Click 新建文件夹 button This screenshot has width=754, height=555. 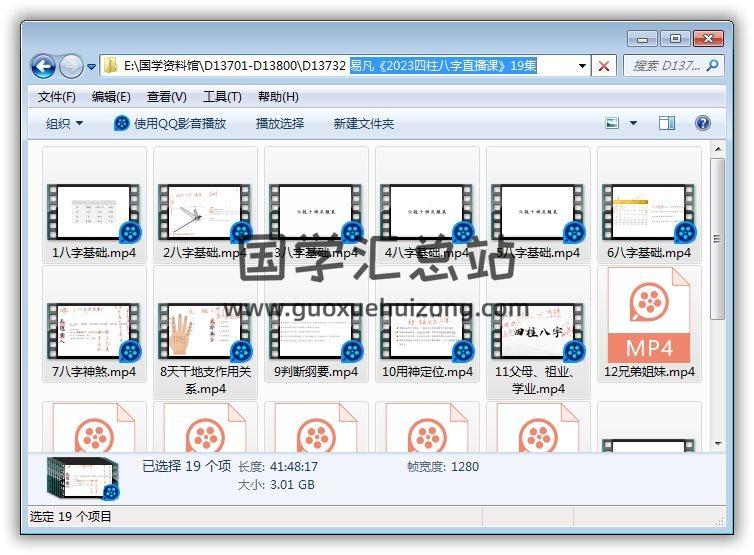(363, 123)
